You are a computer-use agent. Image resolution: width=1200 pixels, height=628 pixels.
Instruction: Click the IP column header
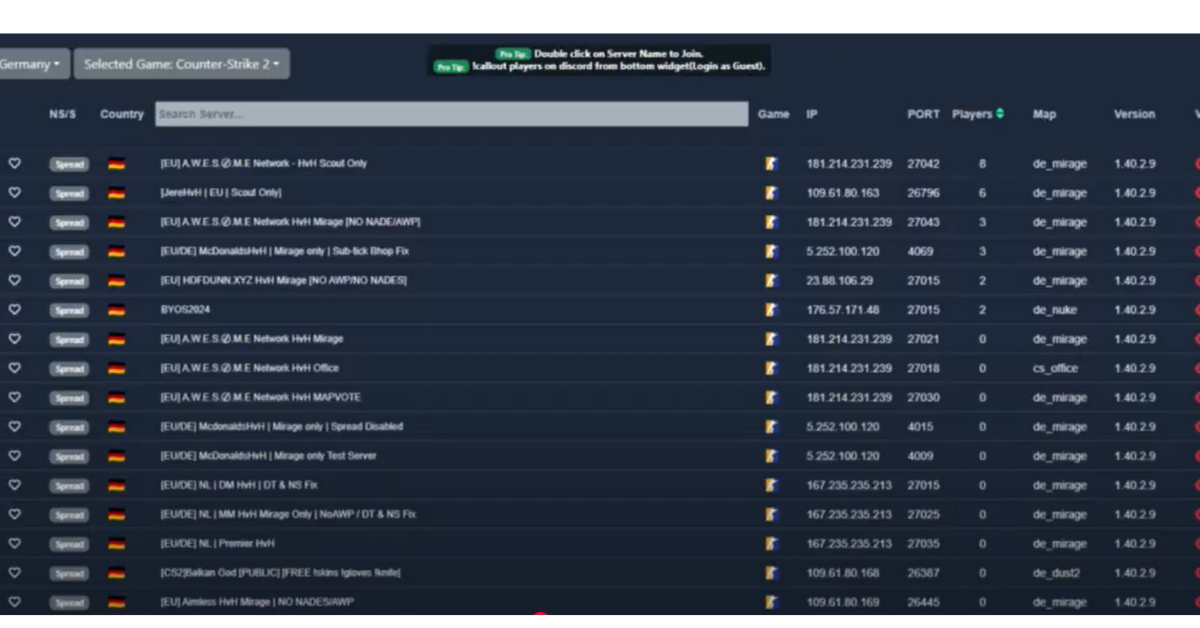[x=812, y=114]
